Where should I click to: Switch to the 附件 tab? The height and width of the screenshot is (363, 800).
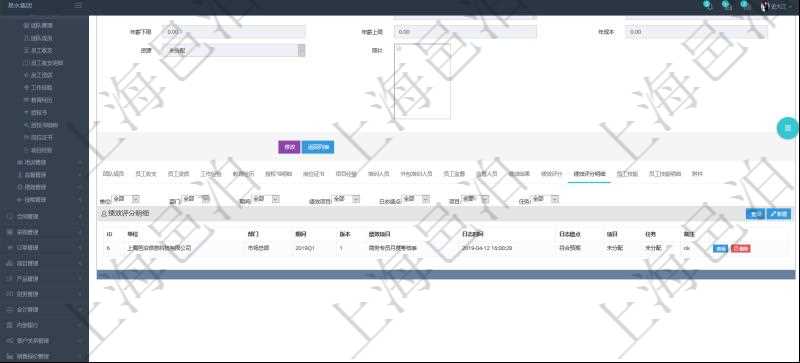coord(697,174)
